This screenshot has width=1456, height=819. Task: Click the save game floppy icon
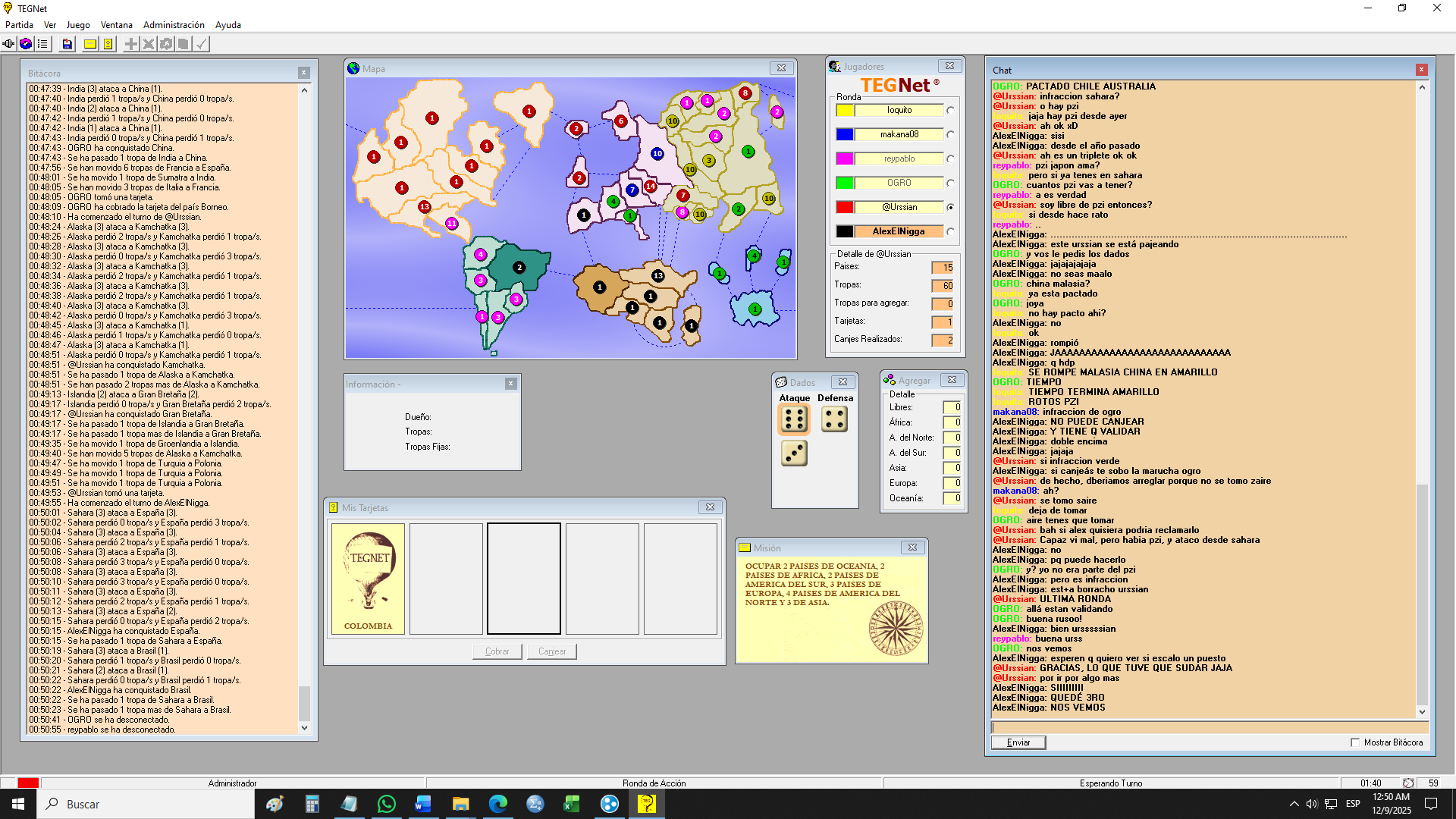click(x=67, y=44)
